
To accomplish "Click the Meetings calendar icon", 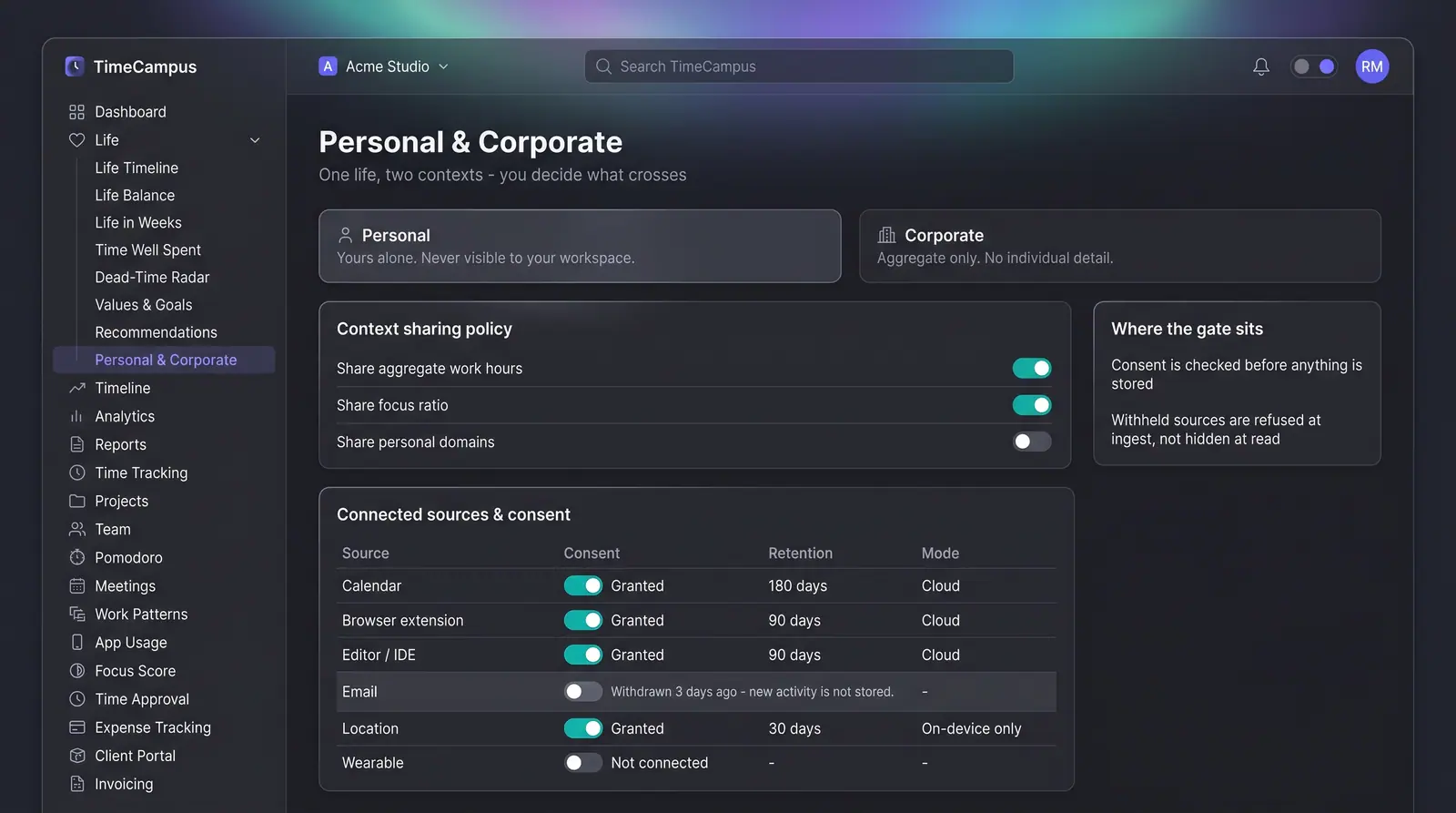I will click(76, 586).
